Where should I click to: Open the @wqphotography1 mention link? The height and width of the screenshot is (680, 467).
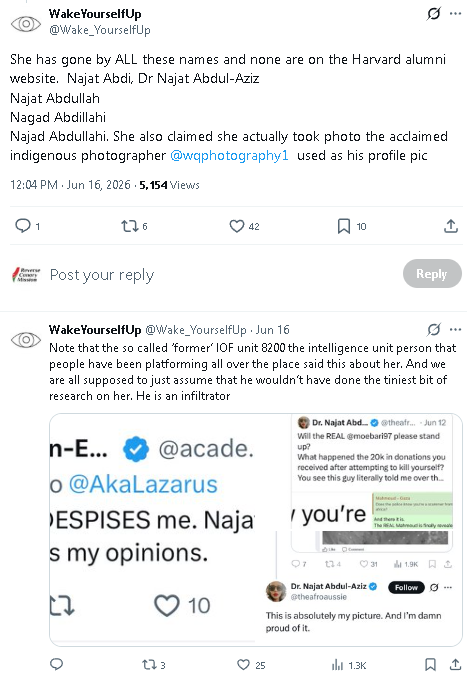pos(229,155)
